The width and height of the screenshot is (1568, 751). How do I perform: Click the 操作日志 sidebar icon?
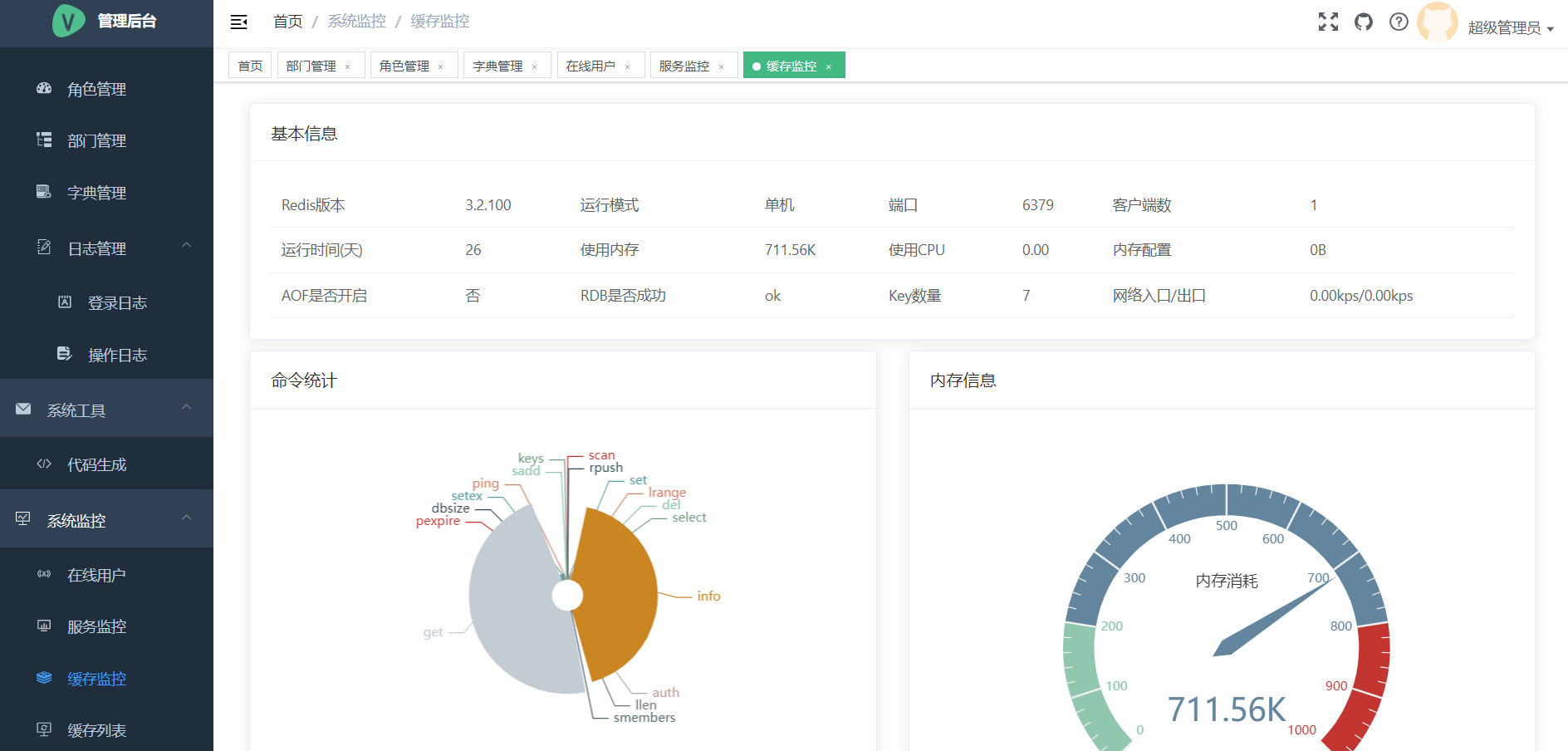pyautogui.click(x=65, y=354)
